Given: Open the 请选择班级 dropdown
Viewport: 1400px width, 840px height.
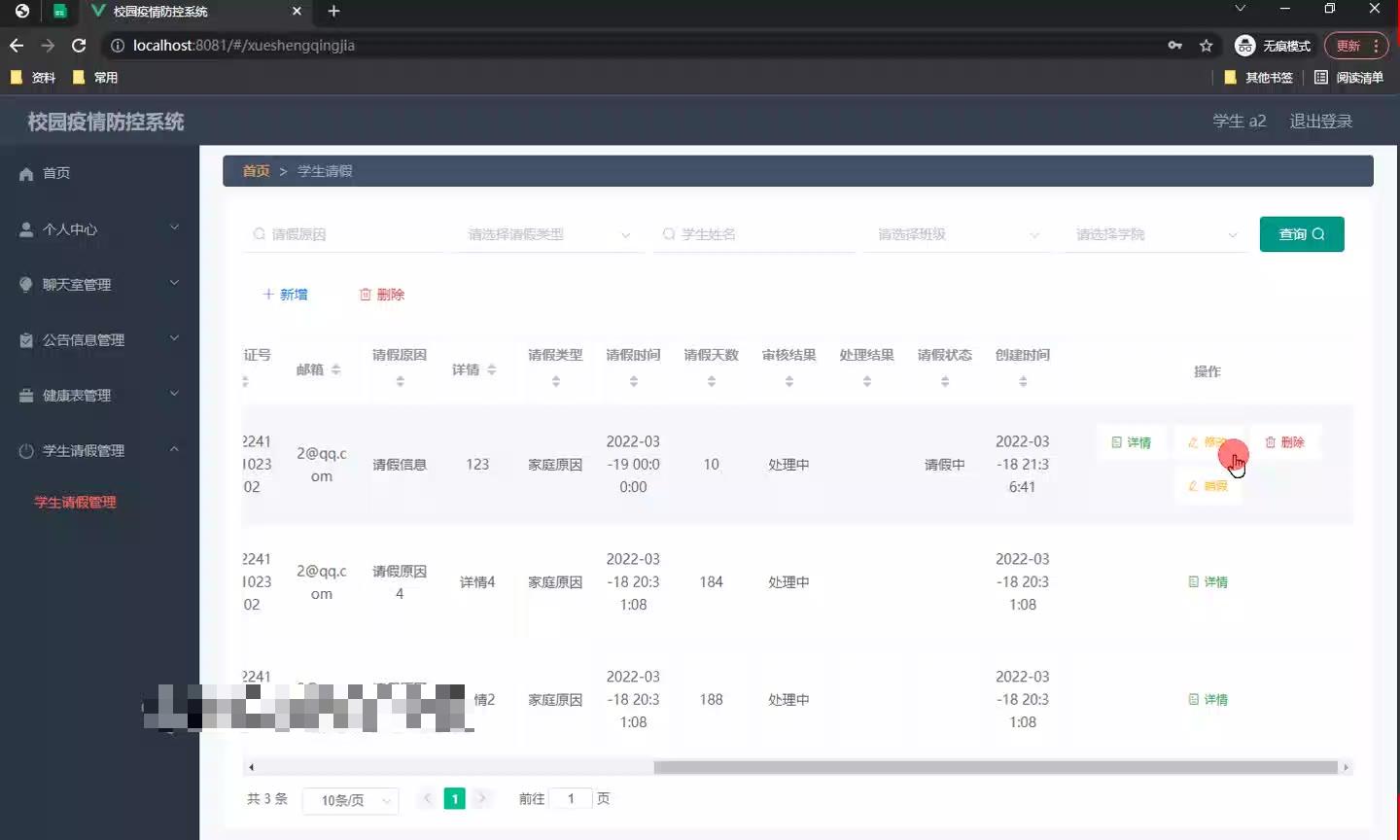Looking at the screenshot, I should 958,234.
